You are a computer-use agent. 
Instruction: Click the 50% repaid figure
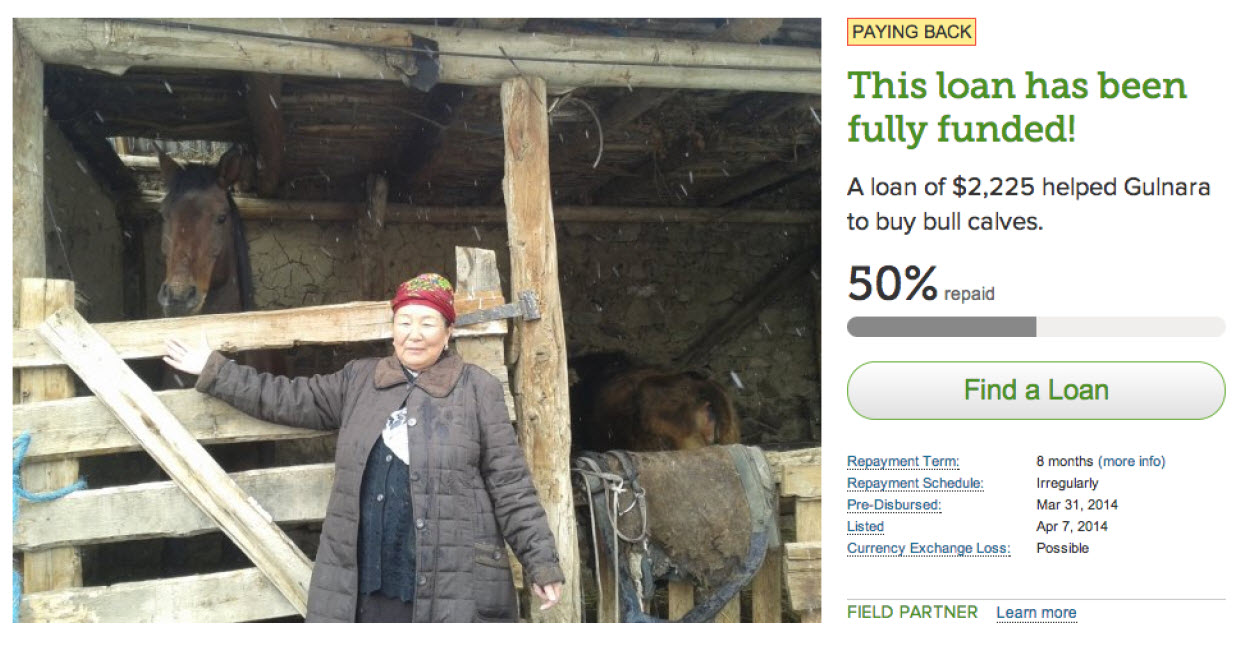click(921, 284)
